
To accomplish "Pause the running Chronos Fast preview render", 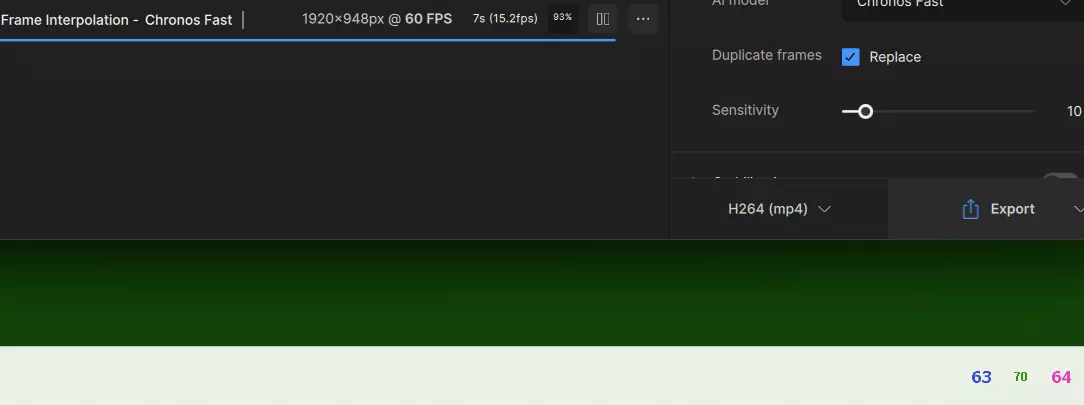I will [603, 19].
